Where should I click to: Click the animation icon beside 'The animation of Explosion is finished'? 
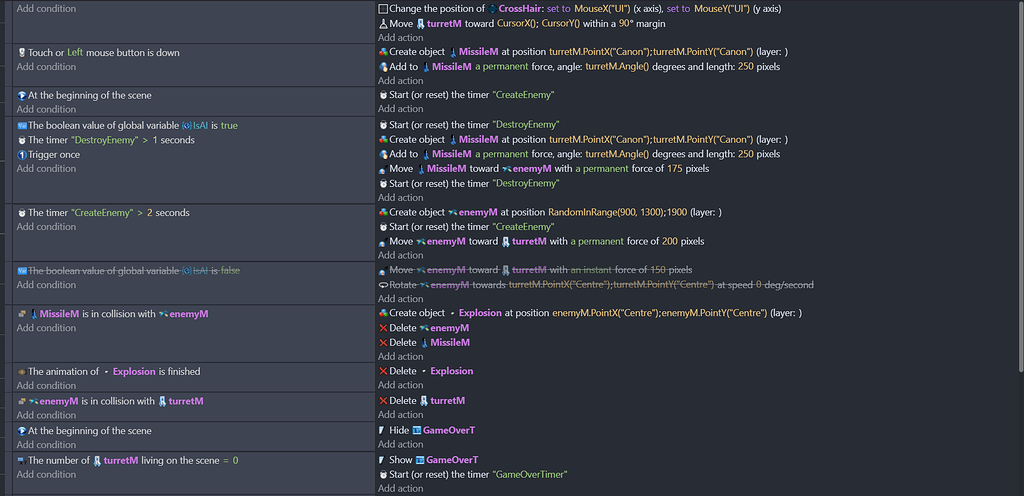pyautogui.click(x=22, y=372)
